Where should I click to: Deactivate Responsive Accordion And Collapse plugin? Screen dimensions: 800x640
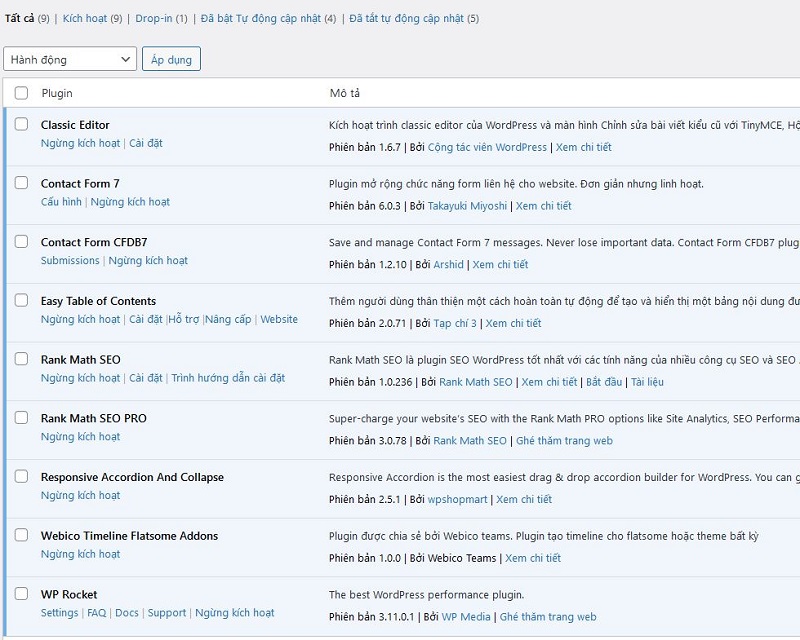point(81,496)
